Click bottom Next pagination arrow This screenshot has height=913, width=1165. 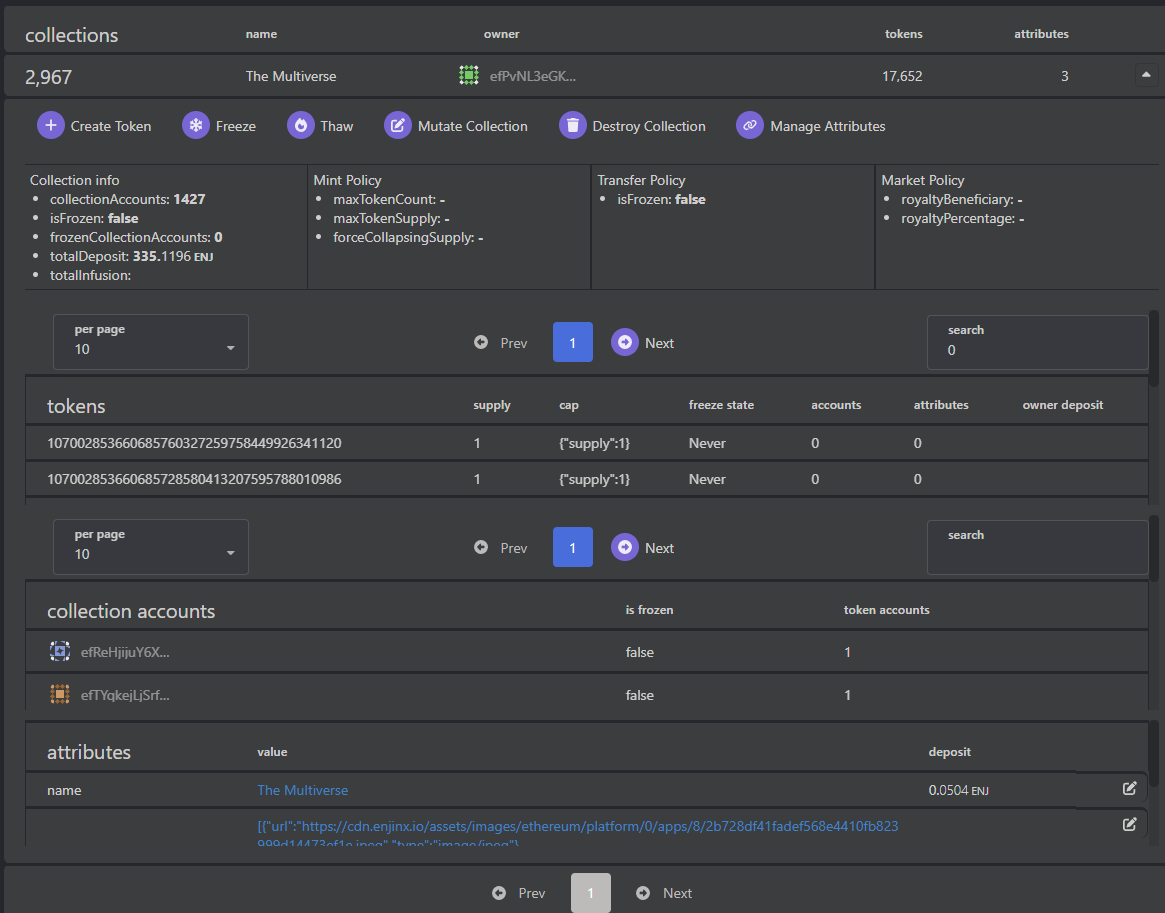click(643, 893)
